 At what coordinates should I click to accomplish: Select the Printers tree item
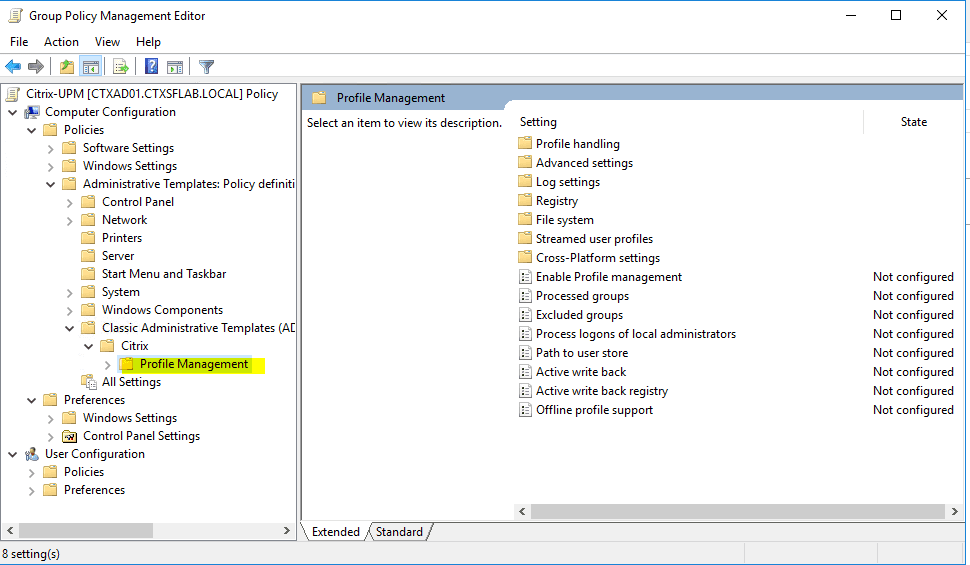[122, 238]
